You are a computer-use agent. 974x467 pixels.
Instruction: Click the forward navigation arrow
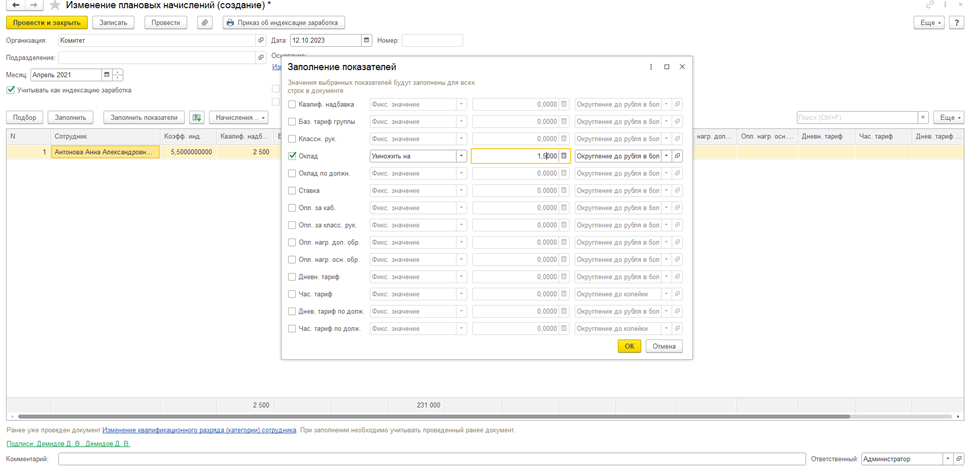(x=33, y=5)
